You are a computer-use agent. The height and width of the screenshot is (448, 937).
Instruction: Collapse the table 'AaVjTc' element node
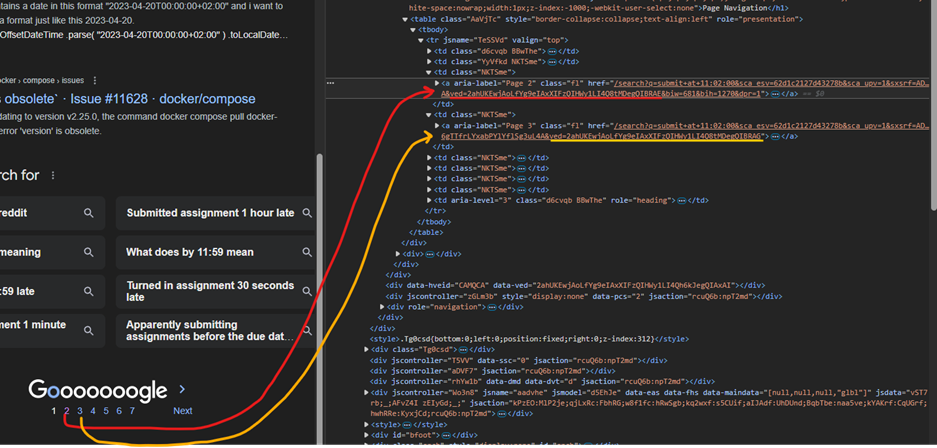point(405,19)
